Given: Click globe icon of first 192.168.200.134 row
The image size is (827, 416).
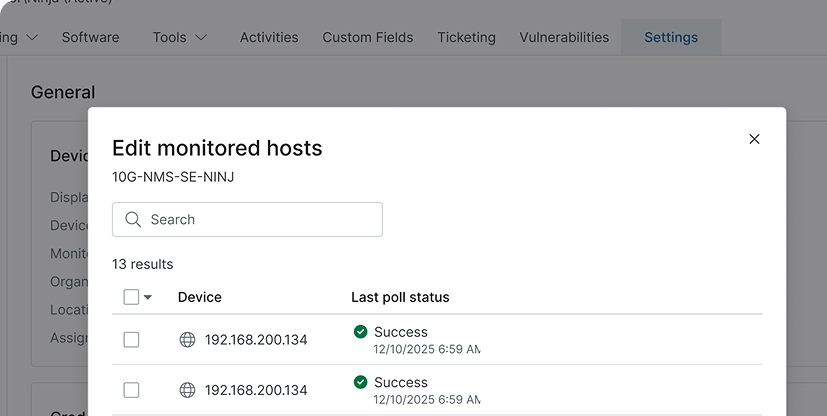Looking at the screenshot, I should pyautogui.click(x=187, y=340).
